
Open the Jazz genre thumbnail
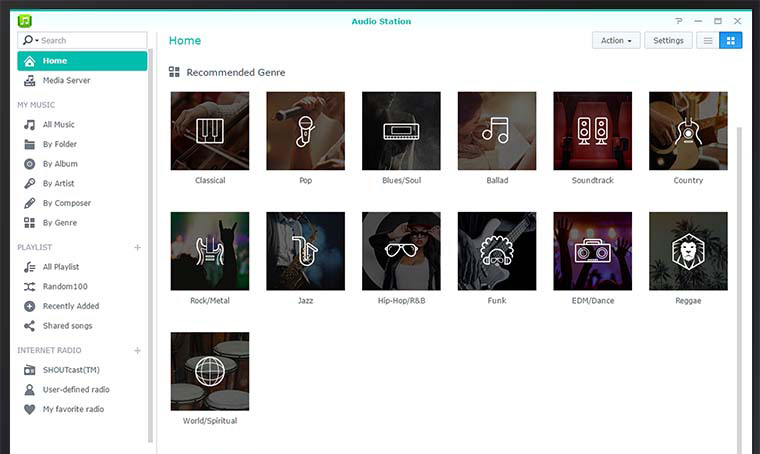[305, 251]
